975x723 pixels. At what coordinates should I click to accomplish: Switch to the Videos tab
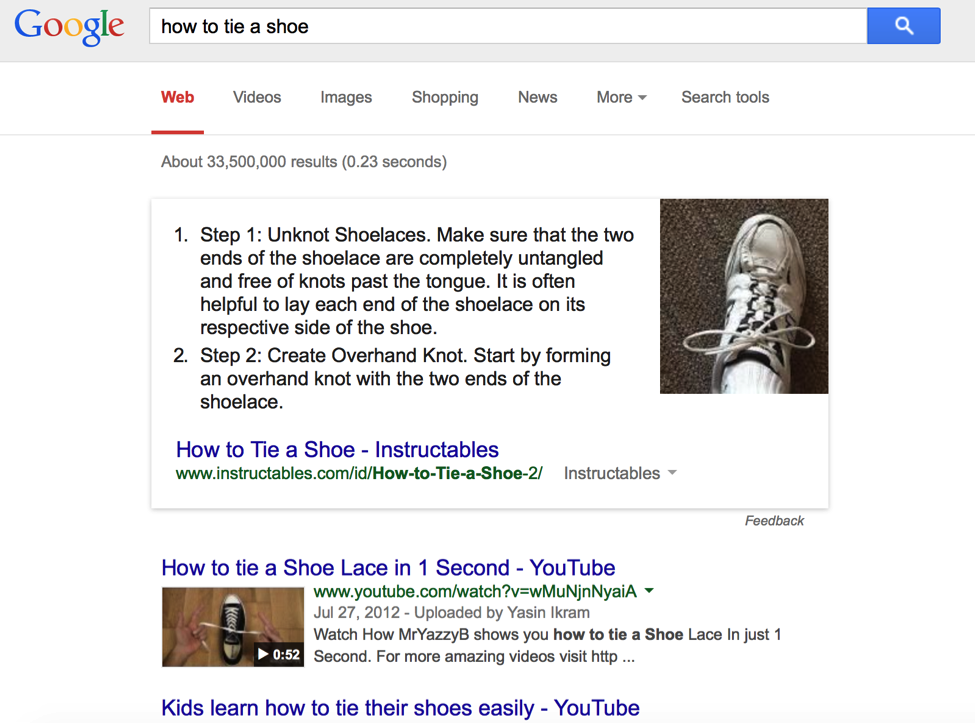pos(256,97)
